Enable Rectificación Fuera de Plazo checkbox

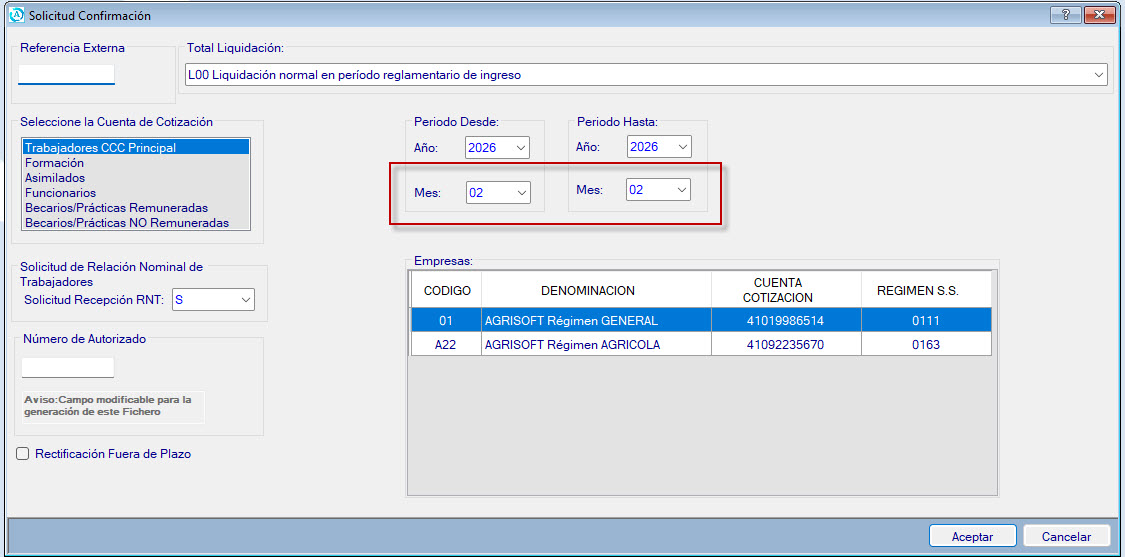[x=23, y=454]
